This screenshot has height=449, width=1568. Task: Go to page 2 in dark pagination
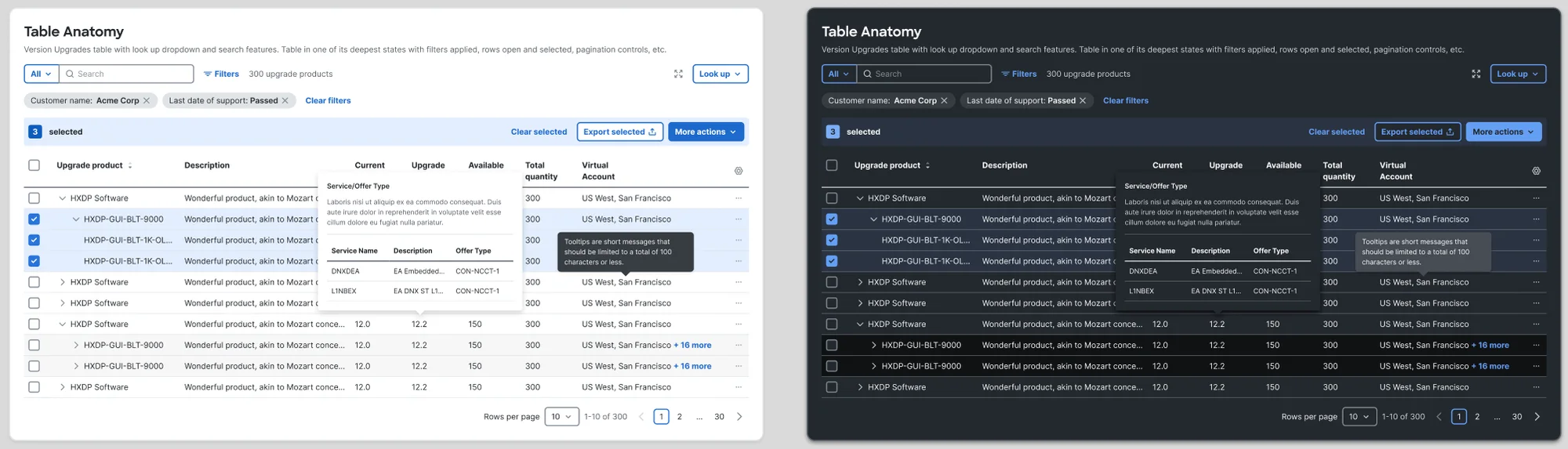[1477, 416]
